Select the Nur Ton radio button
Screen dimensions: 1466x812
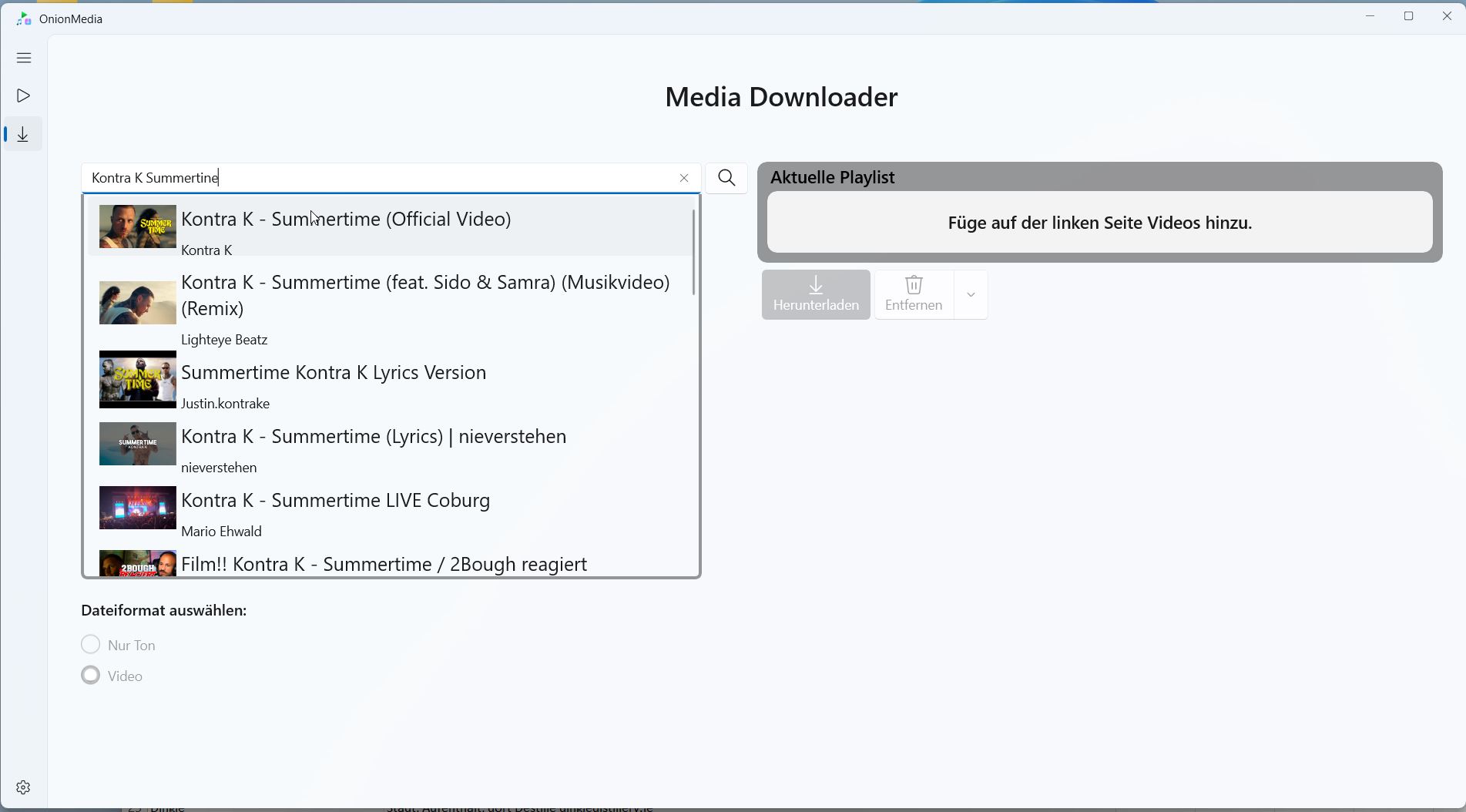click(x=91, y=644)
